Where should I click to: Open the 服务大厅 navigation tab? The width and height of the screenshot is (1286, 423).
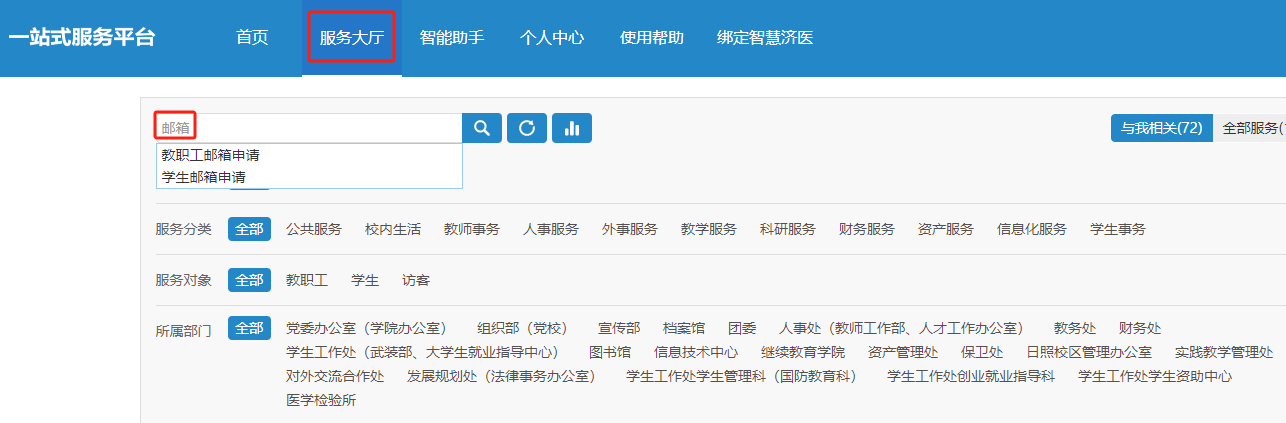point(352,38)
